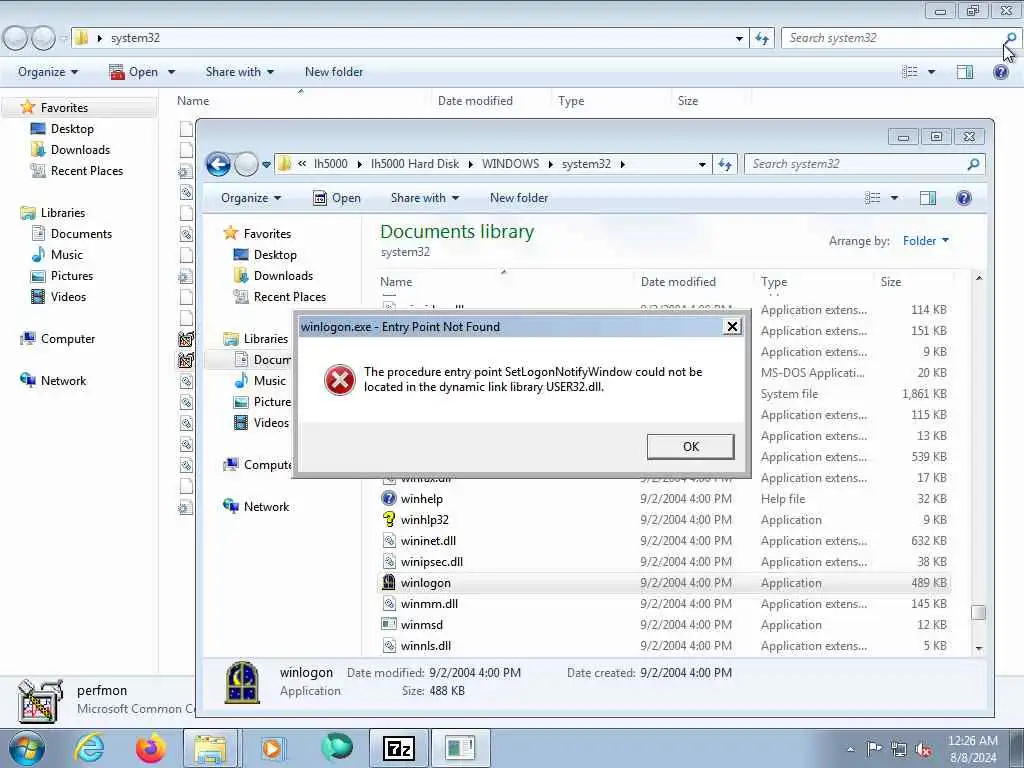Launch Internet Explorer from taskbar

pyautogui.click(x=89, y=748)
